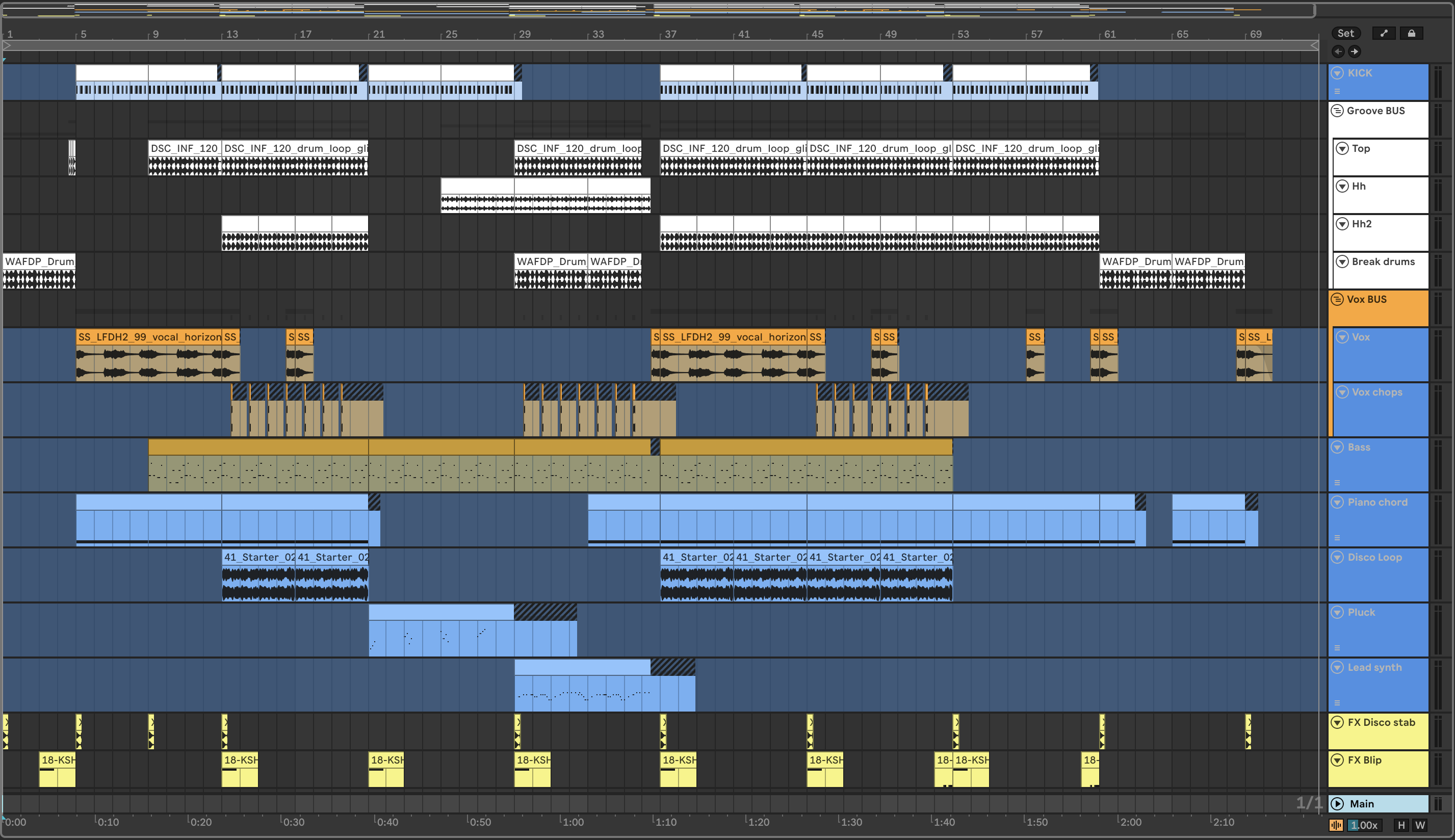Select the Lead synth track header
This screenshot has width=1455, height=840.
pos(1374,668)
